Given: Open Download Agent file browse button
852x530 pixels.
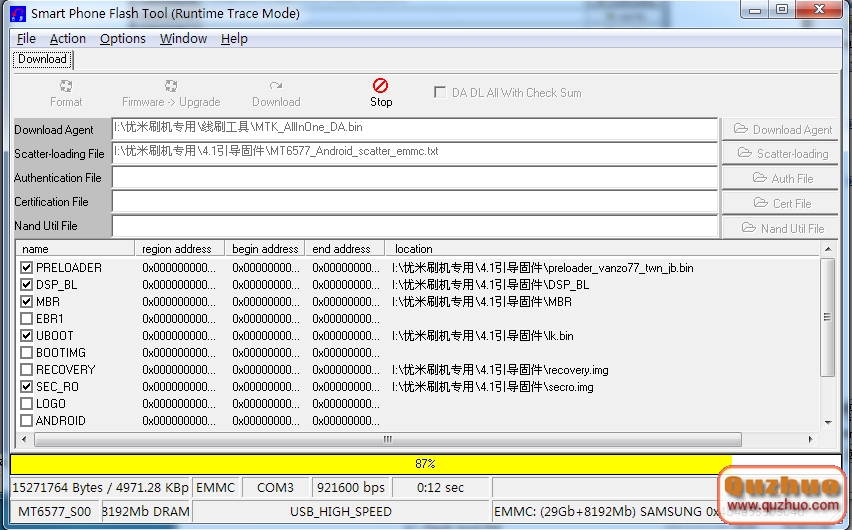Looking at the screenshot, I should (780, 129).
